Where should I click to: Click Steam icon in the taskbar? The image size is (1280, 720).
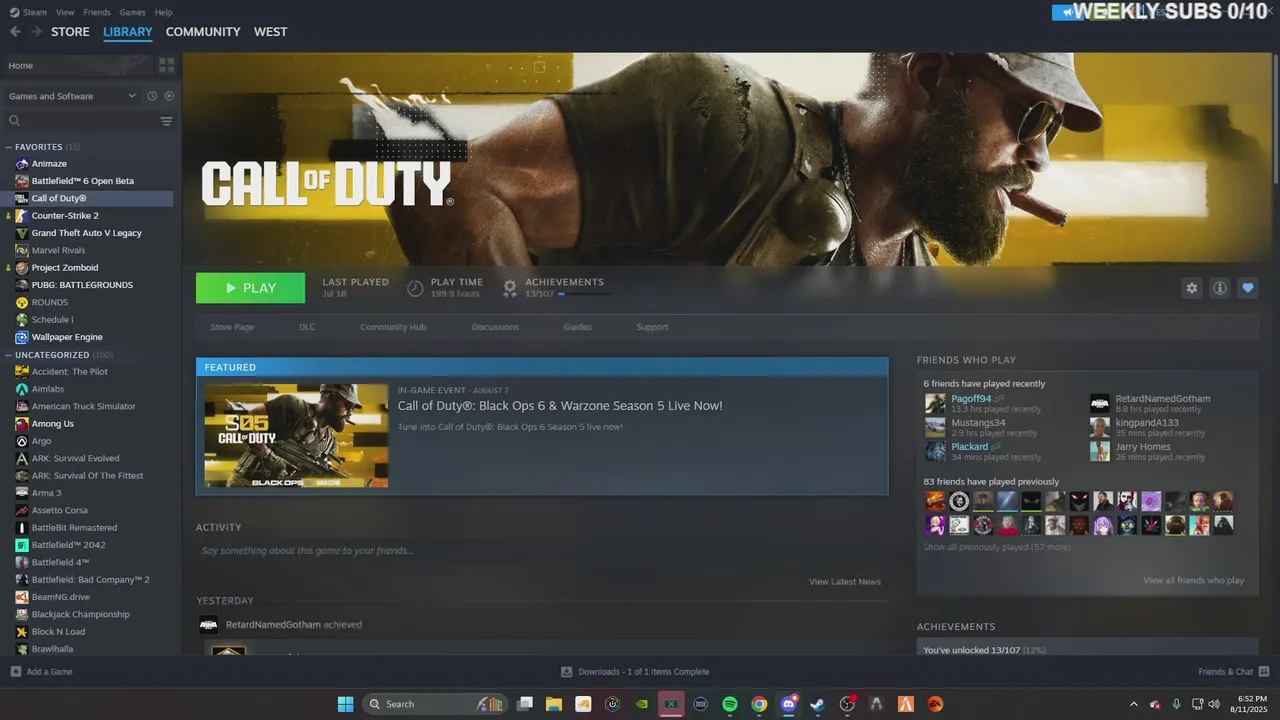(x=818, y=704)
